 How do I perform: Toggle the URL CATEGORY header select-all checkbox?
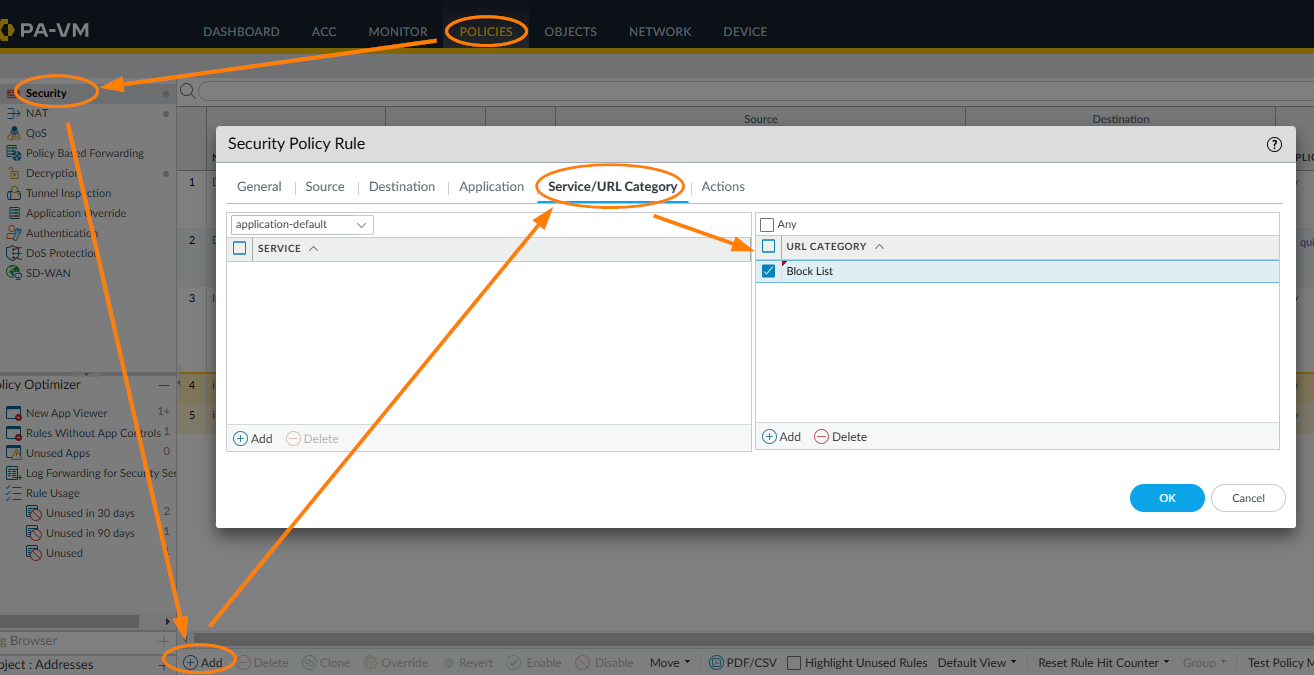pos(769,247)
